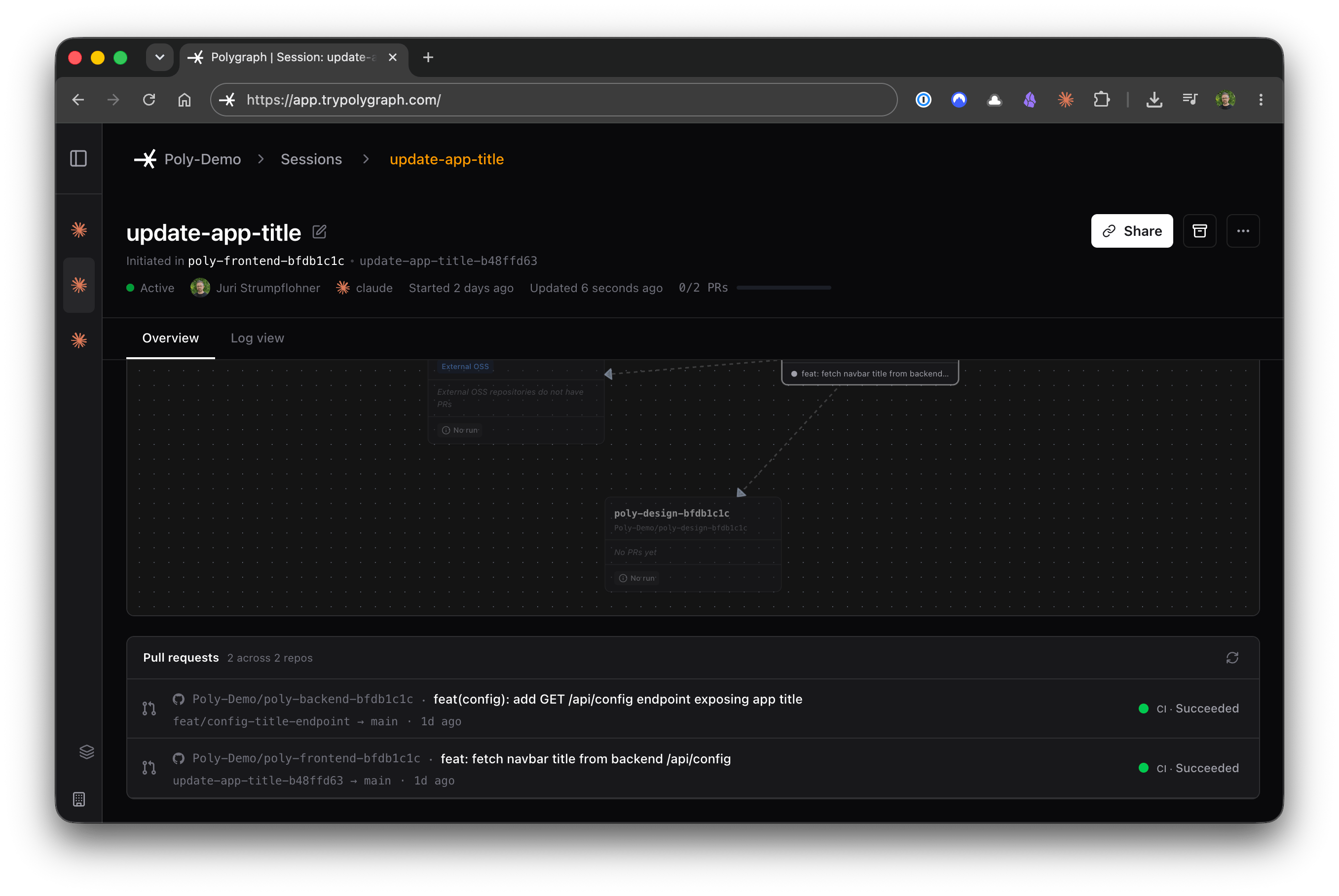Screen dimensions: 1339x896
Task: Click the 'Started 2 days ago' text
Action: (461, 288)
